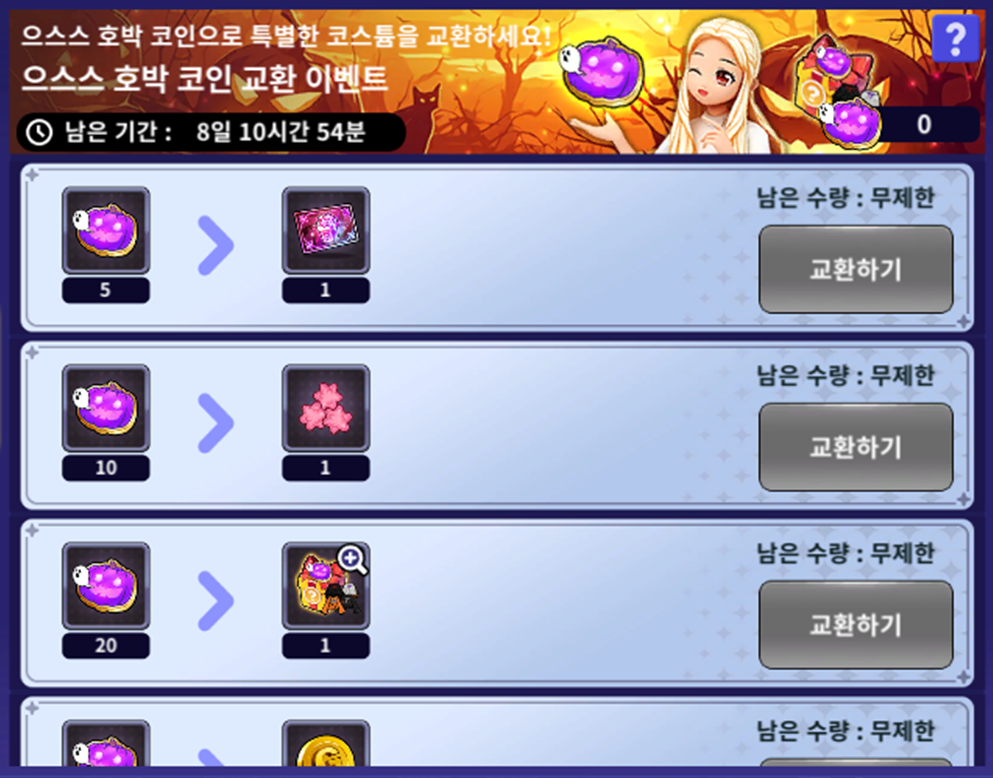Viewport: 993px width, 778px height.
Task: Click the pumpkin coin icon costing 20
Action: click(106, 586)
